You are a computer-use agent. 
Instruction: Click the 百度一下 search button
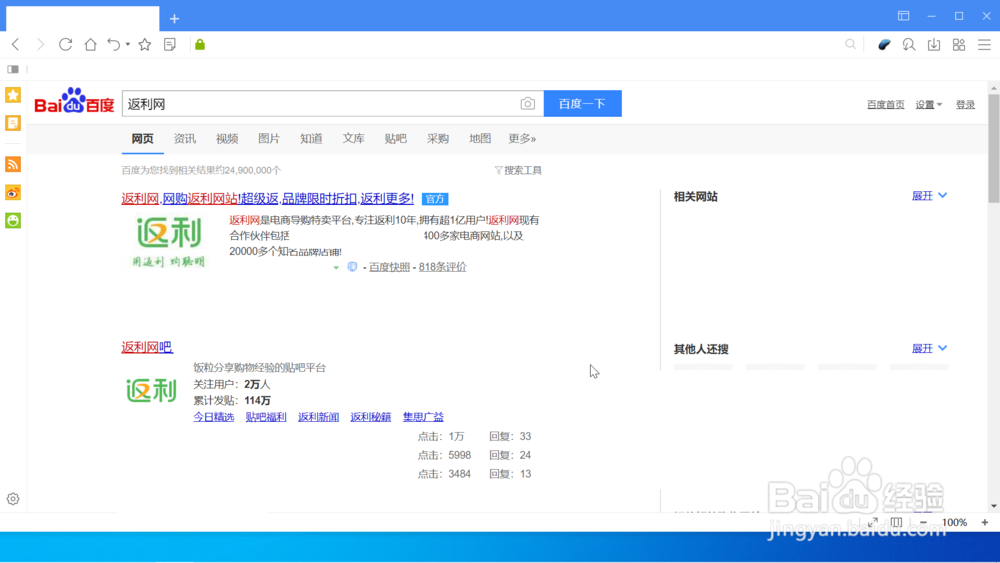click(x=582, y=103)
